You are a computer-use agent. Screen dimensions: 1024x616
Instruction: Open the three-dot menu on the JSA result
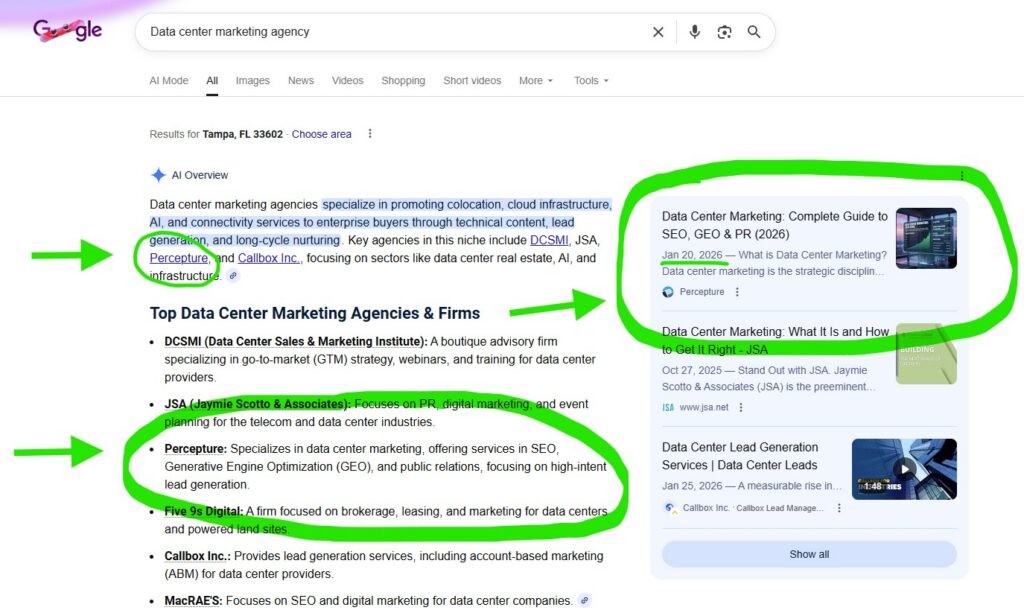(740, 407)
